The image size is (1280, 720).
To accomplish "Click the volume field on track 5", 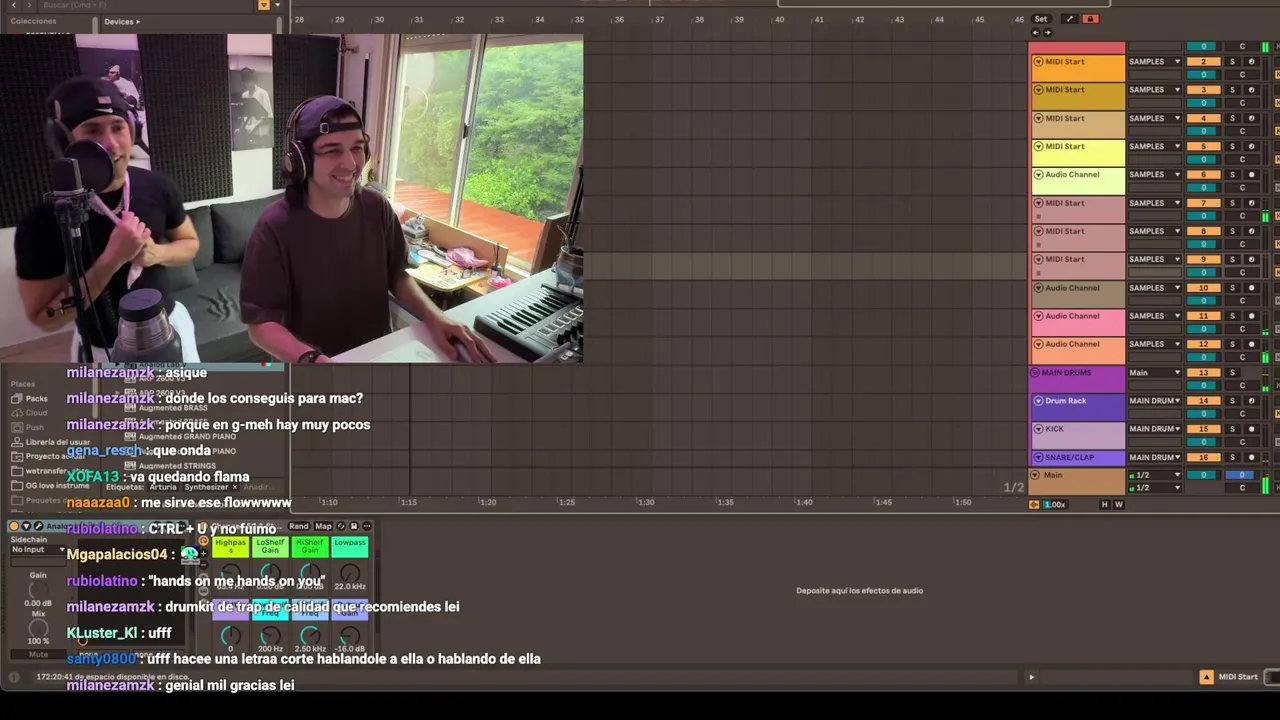I will tap(1203, 159).
